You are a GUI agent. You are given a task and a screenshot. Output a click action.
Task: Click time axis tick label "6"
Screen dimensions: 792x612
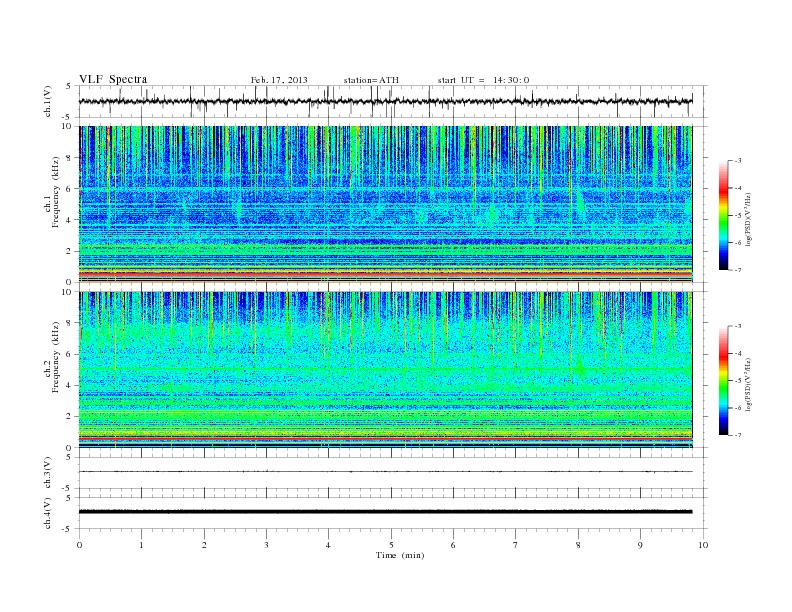453,545
